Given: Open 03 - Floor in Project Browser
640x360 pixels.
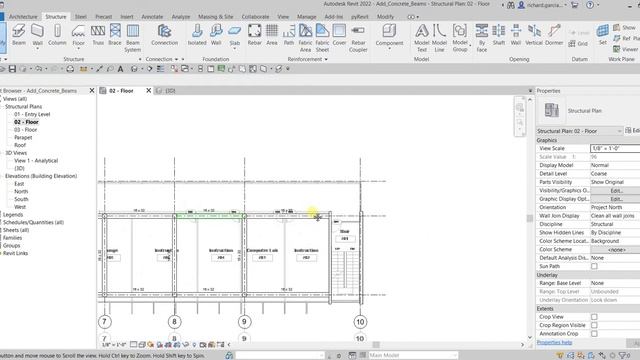Looking at the screenshot, I should coord(25,130).
